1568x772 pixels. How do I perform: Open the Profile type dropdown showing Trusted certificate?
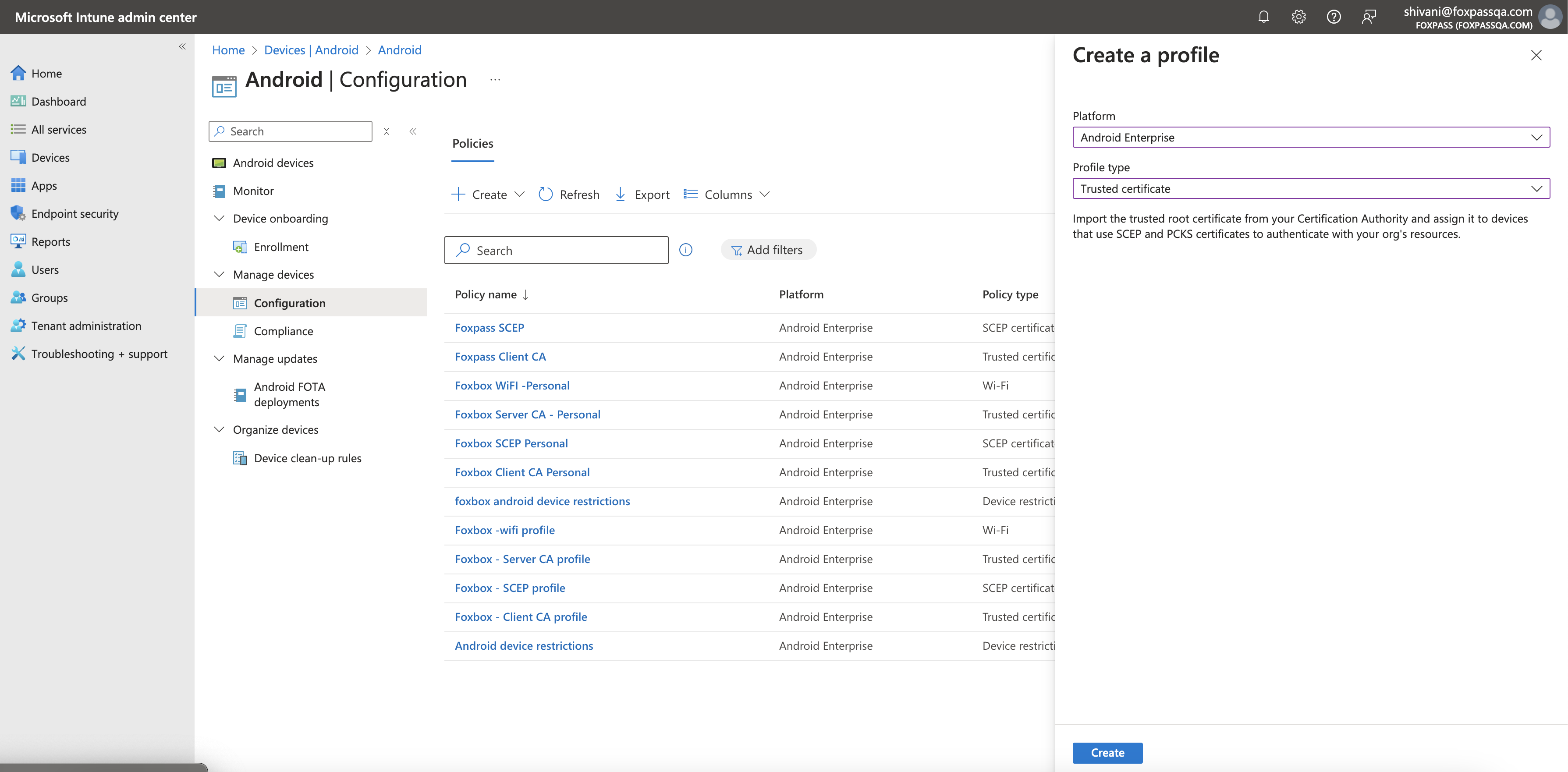[x=1310, y=188]
